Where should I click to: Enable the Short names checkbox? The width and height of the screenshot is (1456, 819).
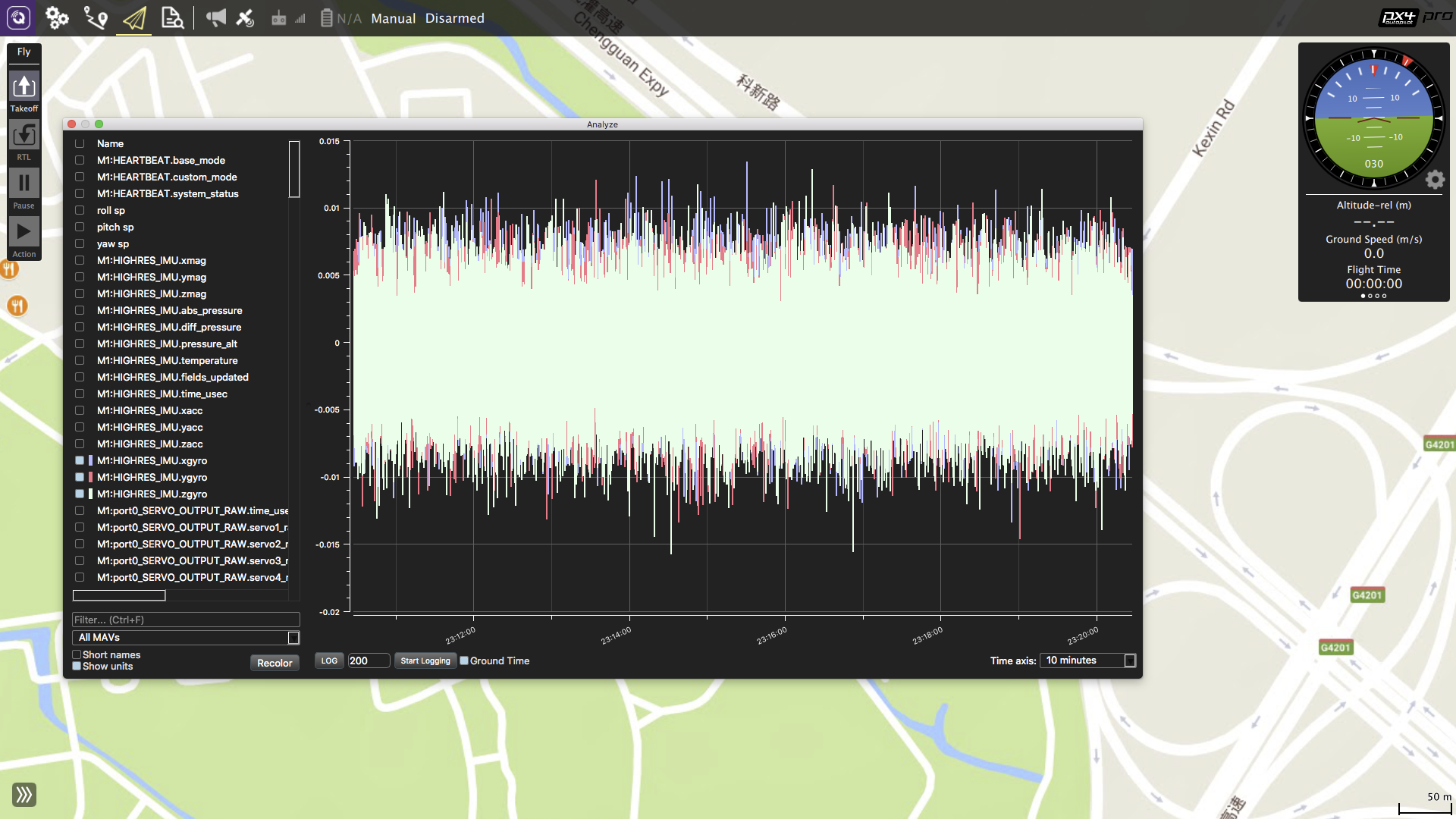click(77, 654)
